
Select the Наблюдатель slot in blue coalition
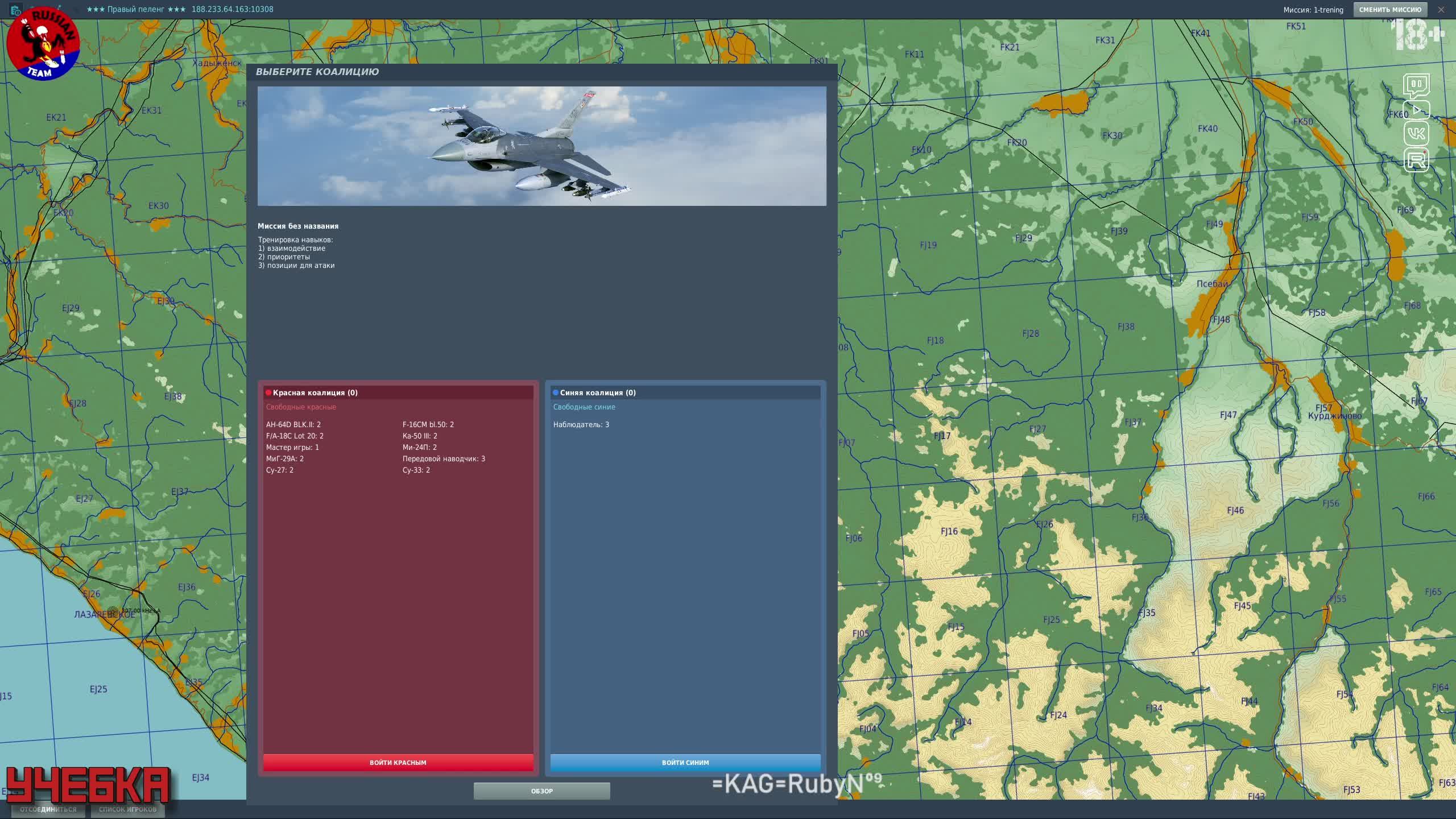pos(581,424)
